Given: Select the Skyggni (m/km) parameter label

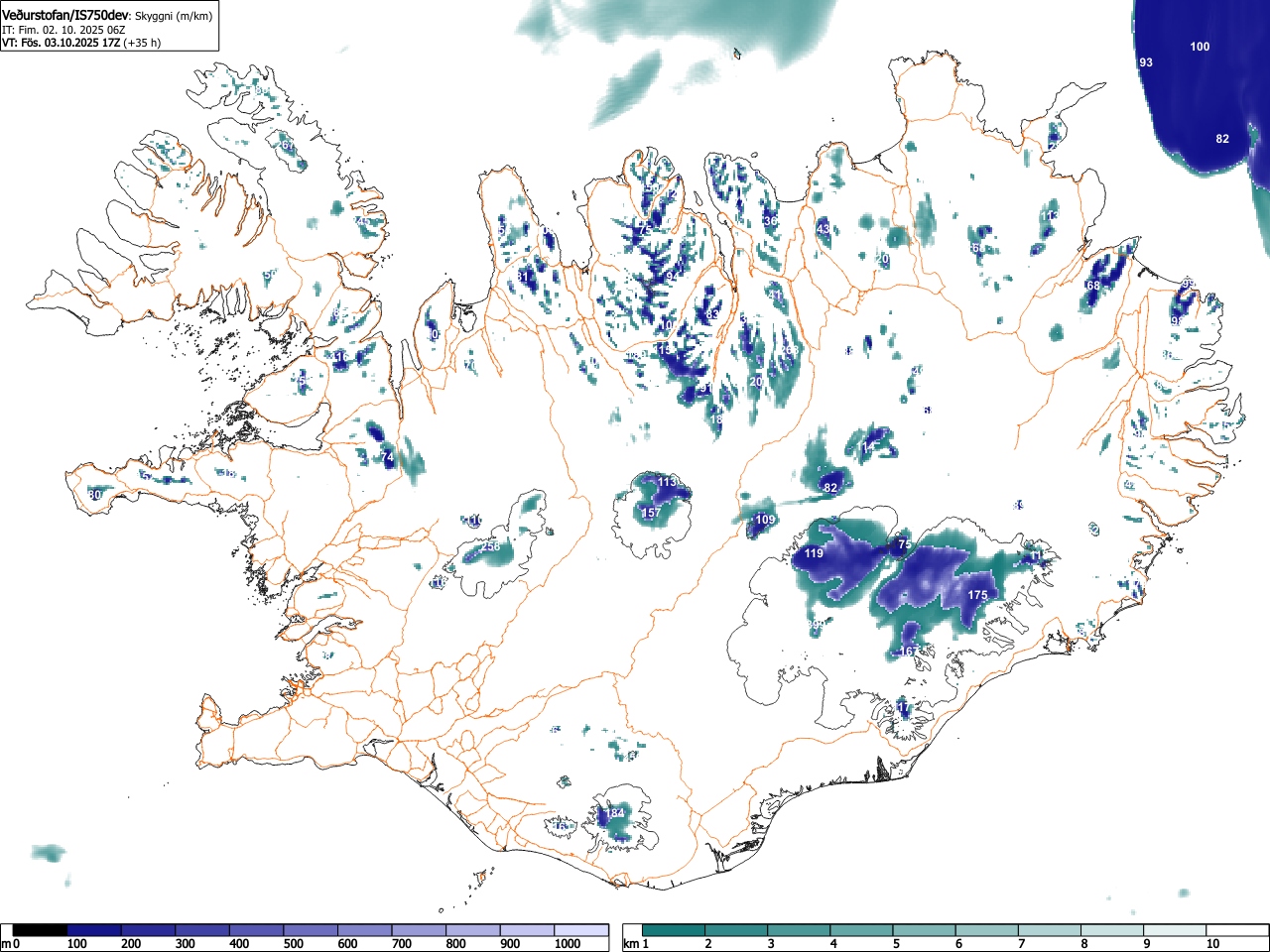Looking at the screenshot, I should pyautogui.click(x=173, y=16).
